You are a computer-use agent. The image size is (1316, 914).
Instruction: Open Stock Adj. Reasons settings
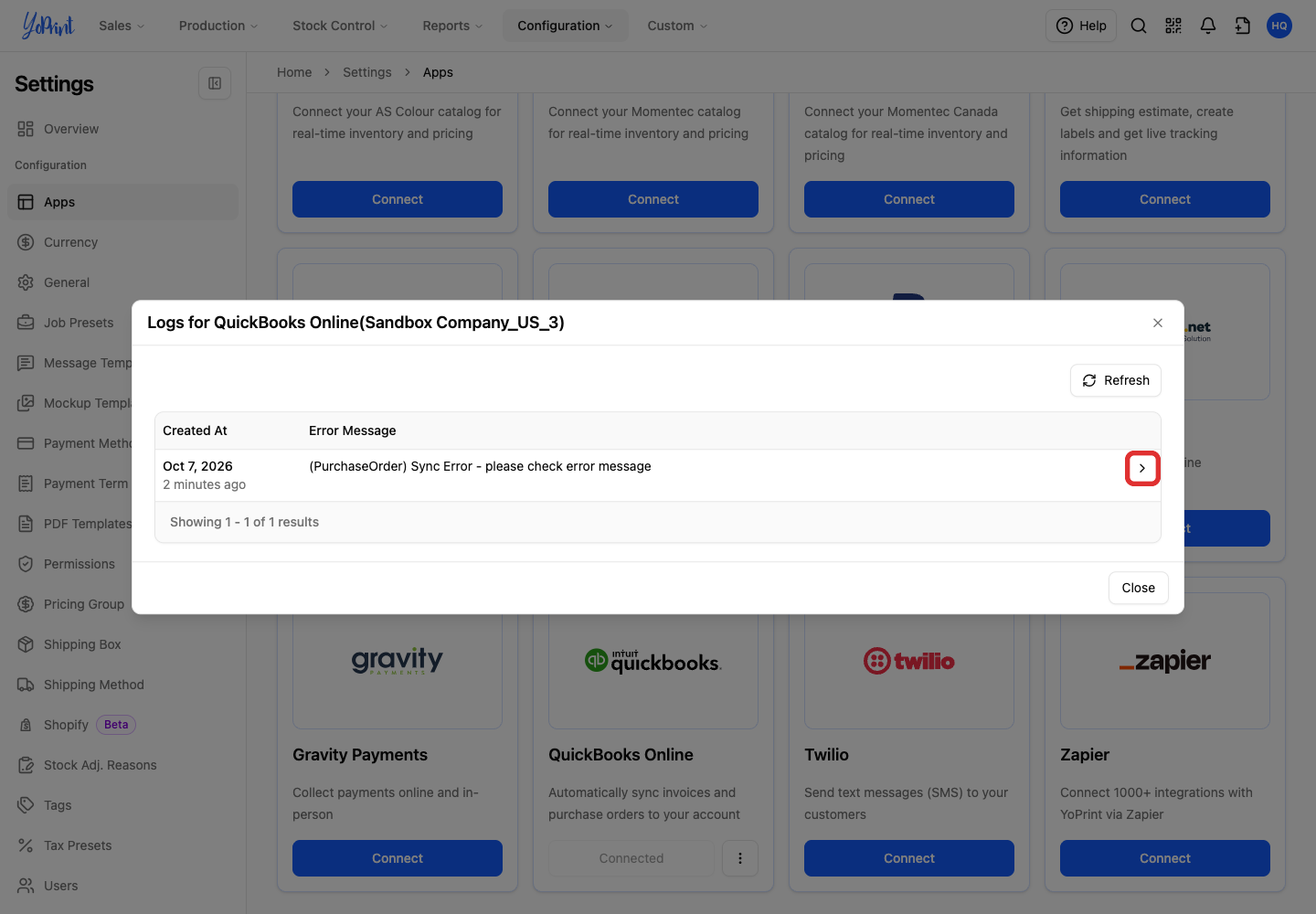(122, 765)
